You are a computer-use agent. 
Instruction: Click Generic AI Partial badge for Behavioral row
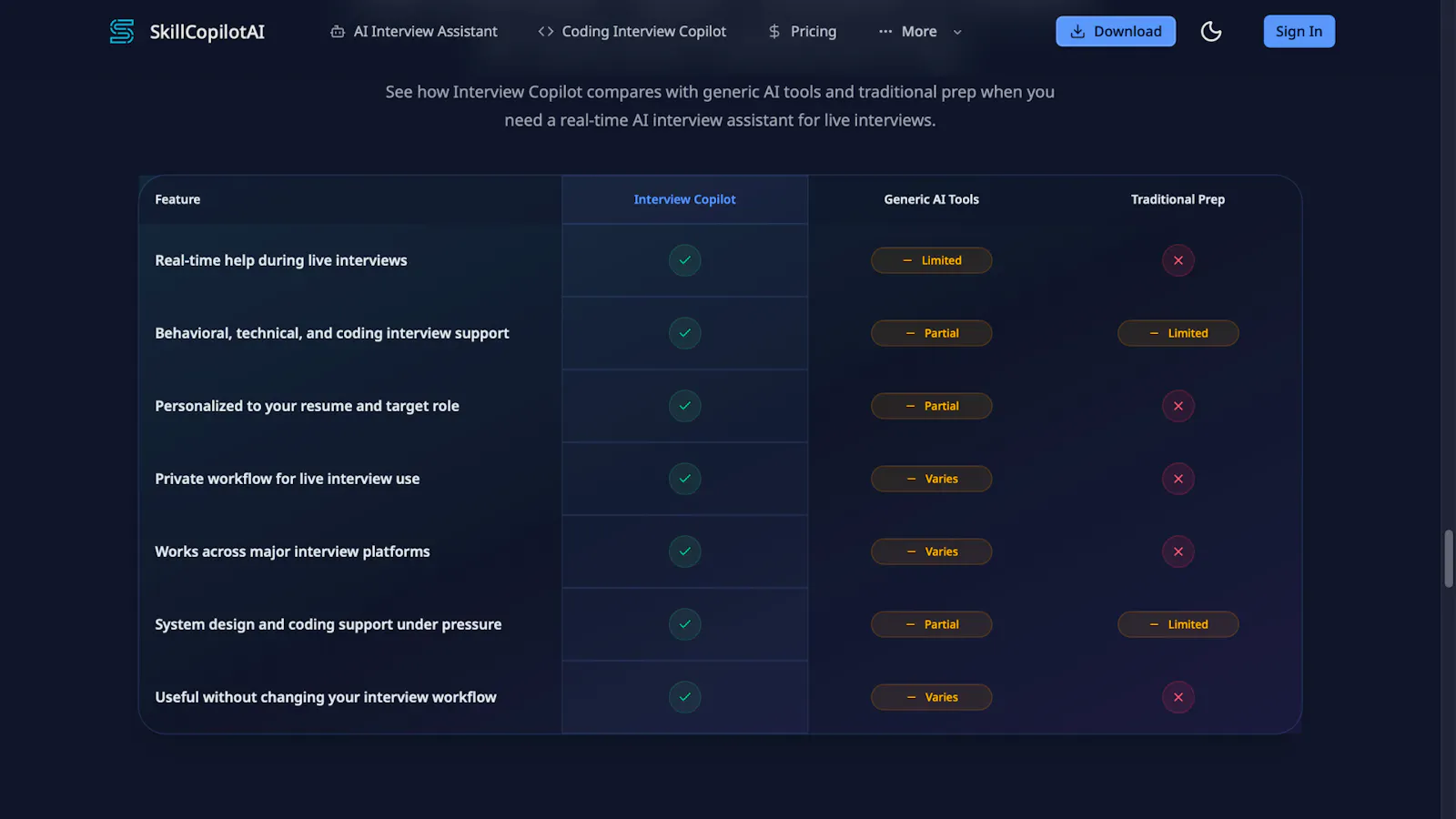tap(932, 333)
